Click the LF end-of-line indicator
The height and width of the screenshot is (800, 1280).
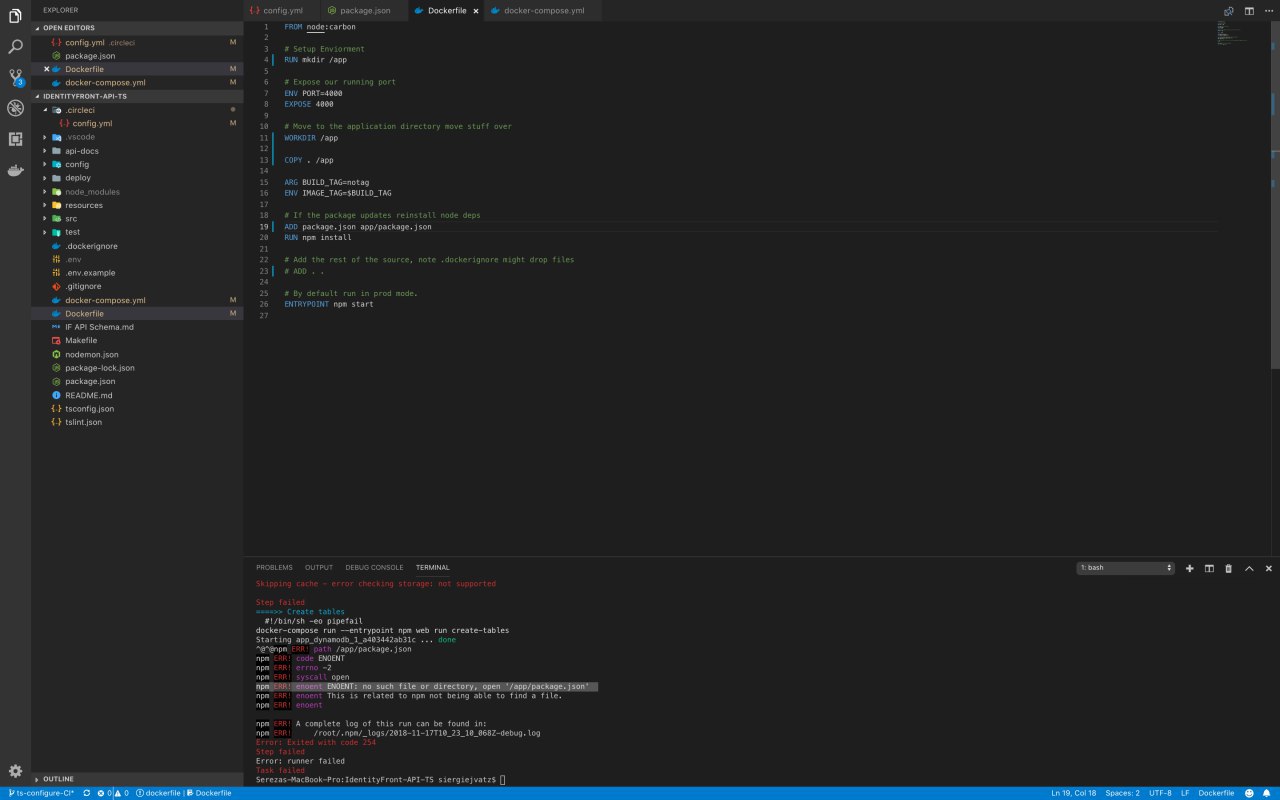click(1185, 793)
